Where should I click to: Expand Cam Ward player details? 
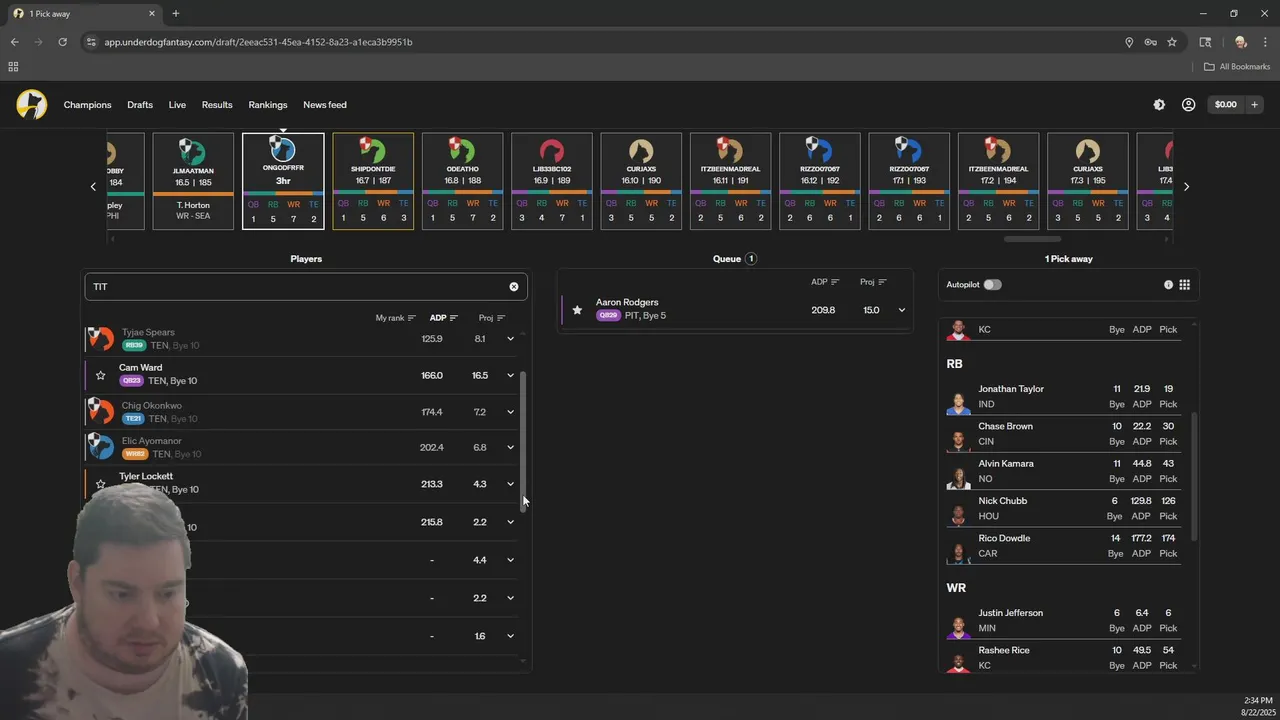tap(510, 376)
